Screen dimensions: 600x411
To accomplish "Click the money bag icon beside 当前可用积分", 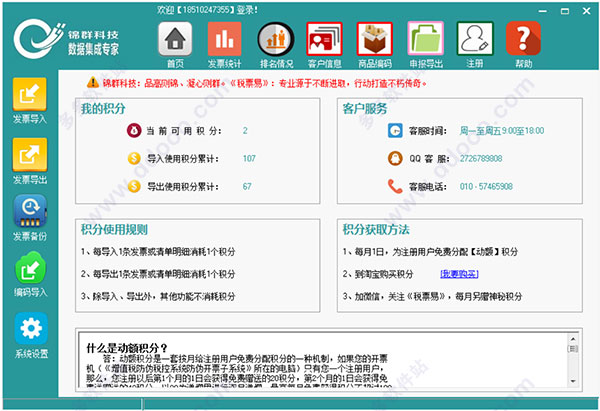I will (134, 130).
